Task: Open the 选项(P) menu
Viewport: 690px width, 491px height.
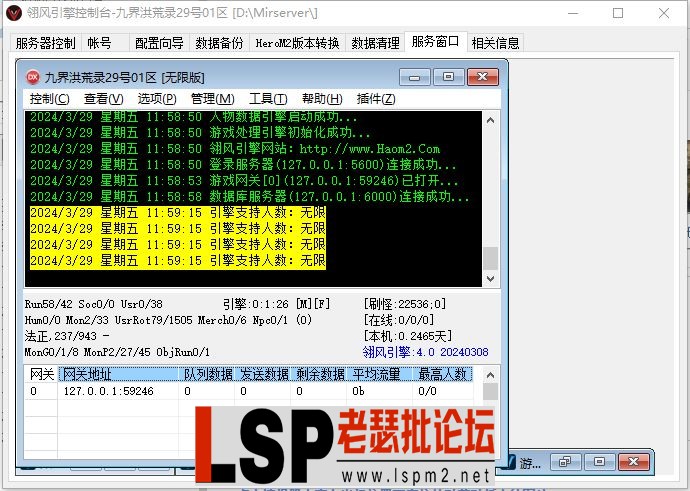Action: coord(157,99)
